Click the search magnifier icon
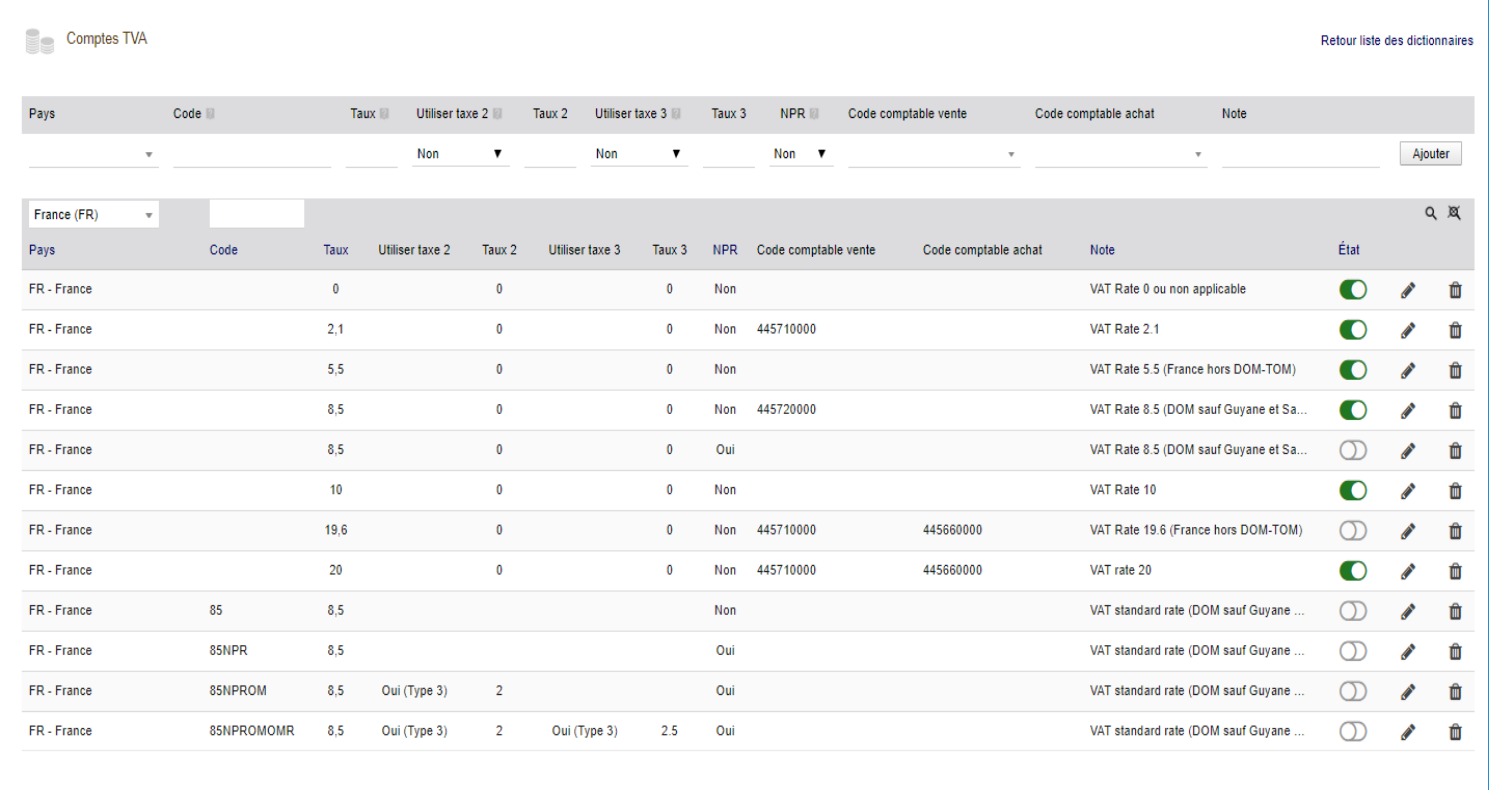Image resolution: width=1489 pixels, height=790 pixels. pyautogui.click(x=1431, y=213)
